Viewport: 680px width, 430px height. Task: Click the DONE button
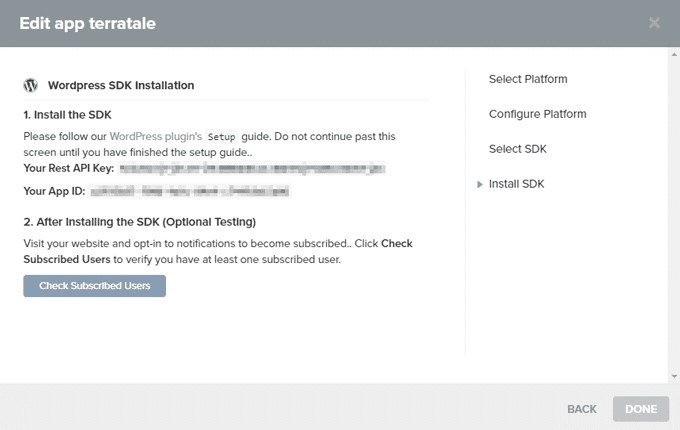641,409
